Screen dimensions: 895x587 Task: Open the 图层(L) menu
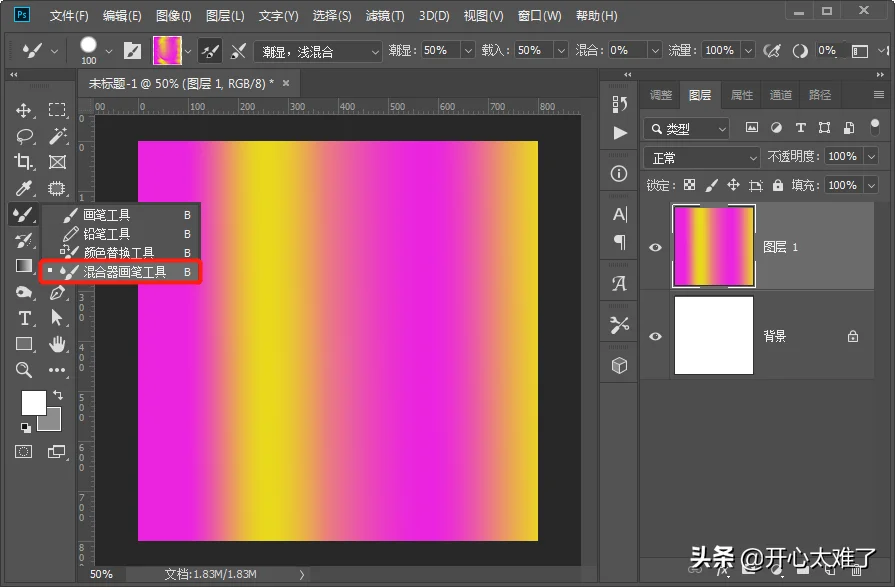pyautogui.click(x=225, y=16)
